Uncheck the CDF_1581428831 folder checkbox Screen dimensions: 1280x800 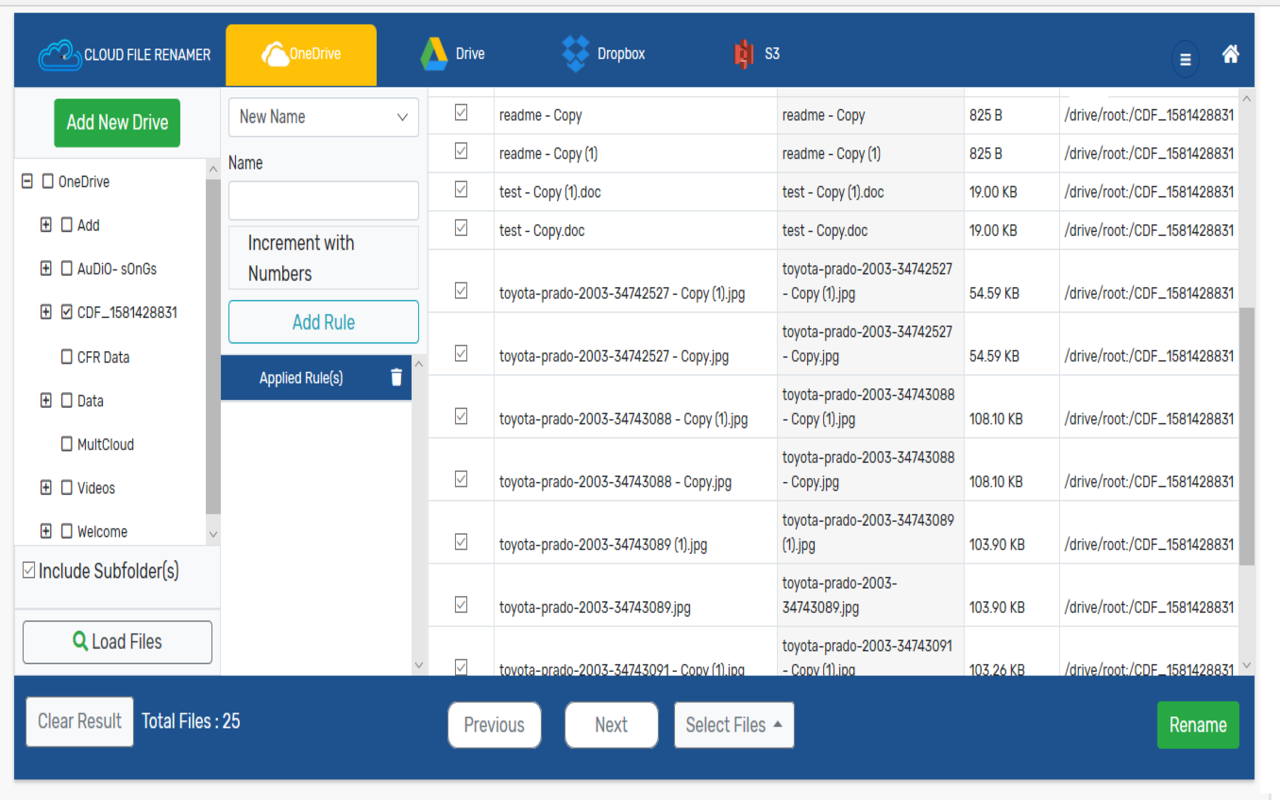(x=68, y=312)
